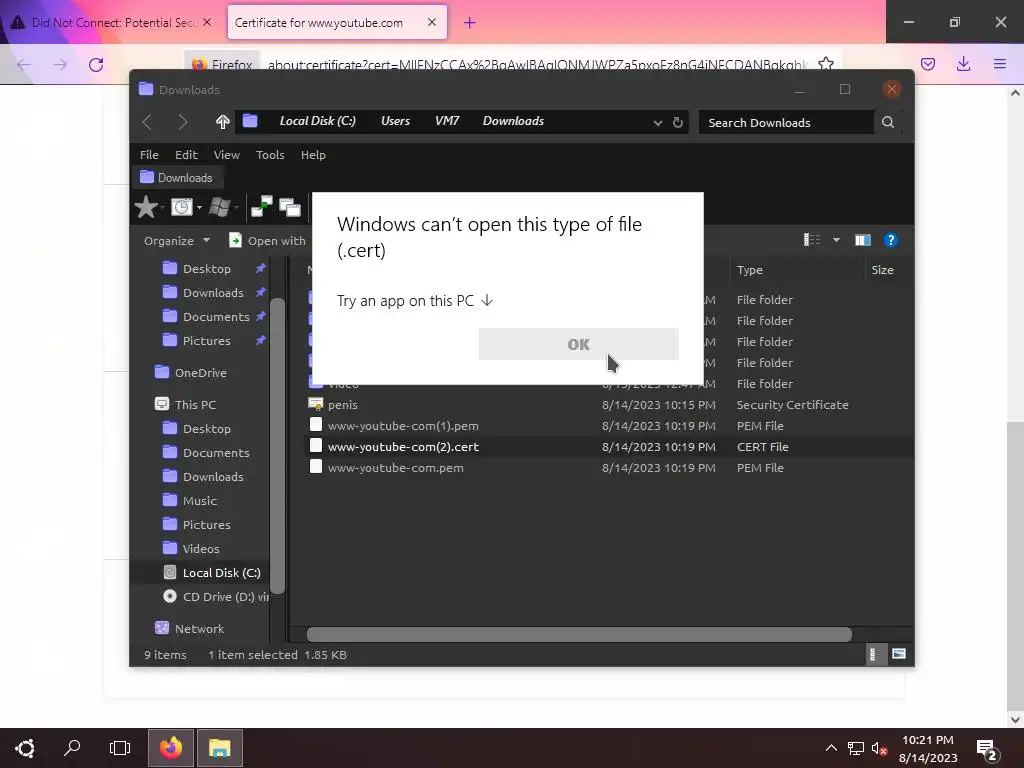This screenshot has height=768, width=1024.
Task: Click the cascade windows toolbar icon
Action: (290, 207)
